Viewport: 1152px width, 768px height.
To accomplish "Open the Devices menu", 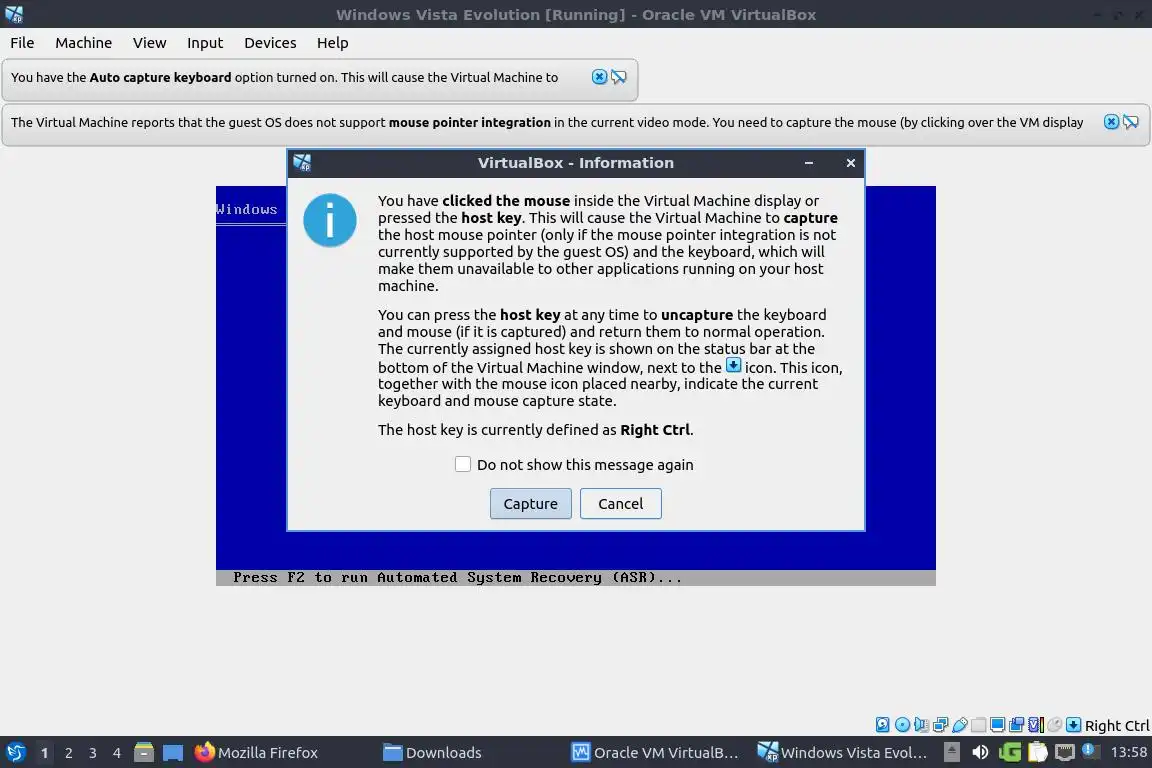I will pos(270,43).
